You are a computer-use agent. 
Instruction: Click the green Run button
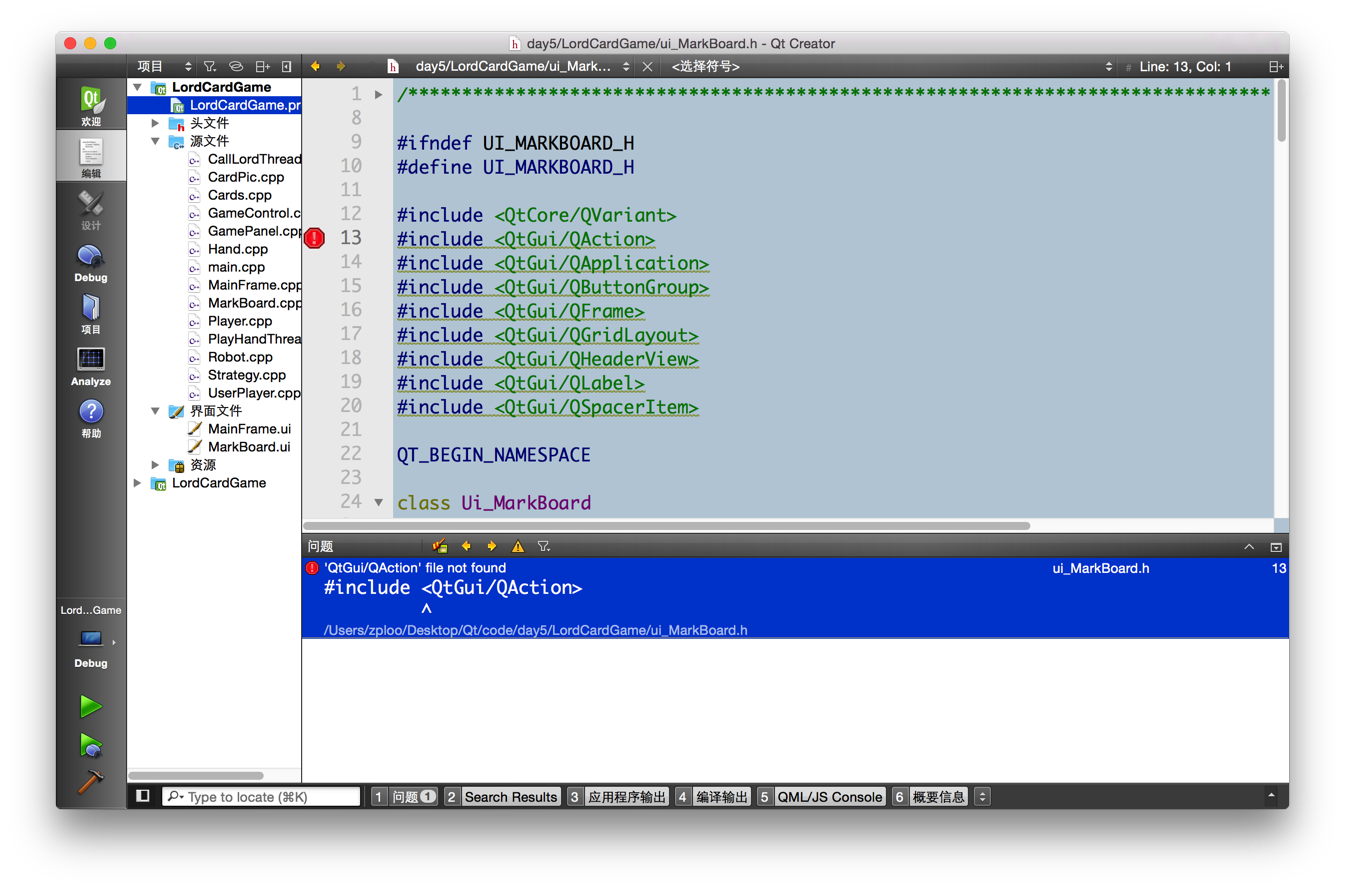(91, 707)
